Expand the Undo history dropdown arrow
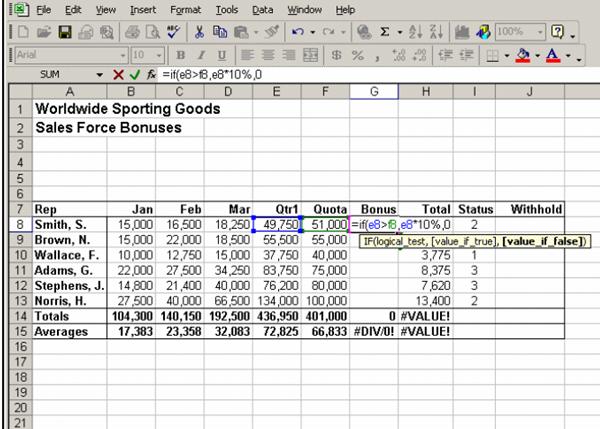 click(x=313, y=32)
